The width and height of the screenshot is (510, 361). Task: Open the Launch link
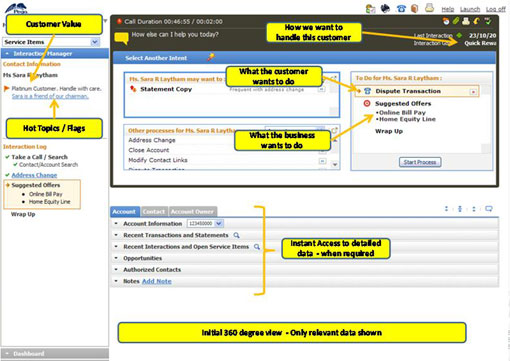click(470, 9)
